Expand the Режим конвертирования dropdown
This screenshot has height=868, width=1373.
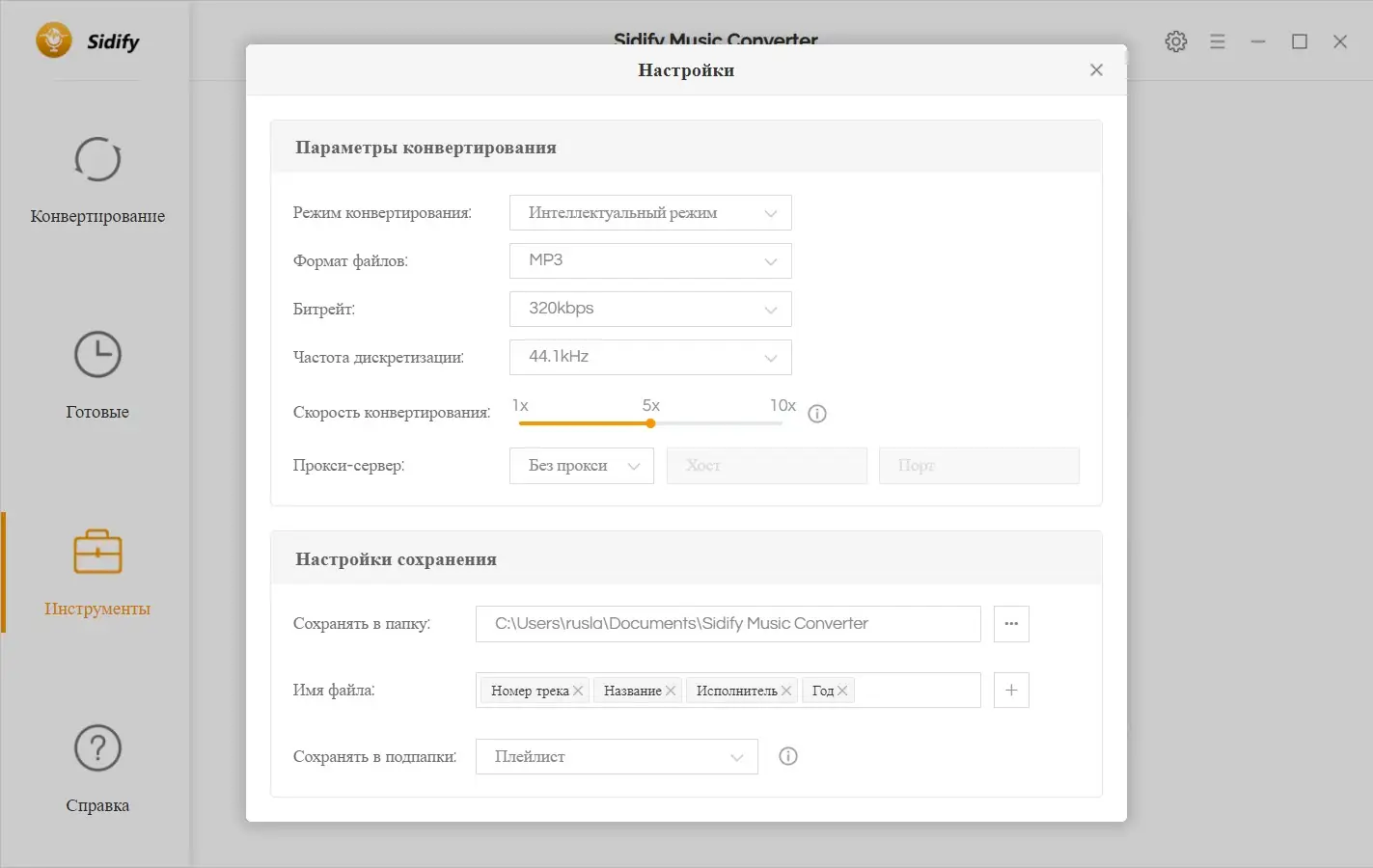650,213
